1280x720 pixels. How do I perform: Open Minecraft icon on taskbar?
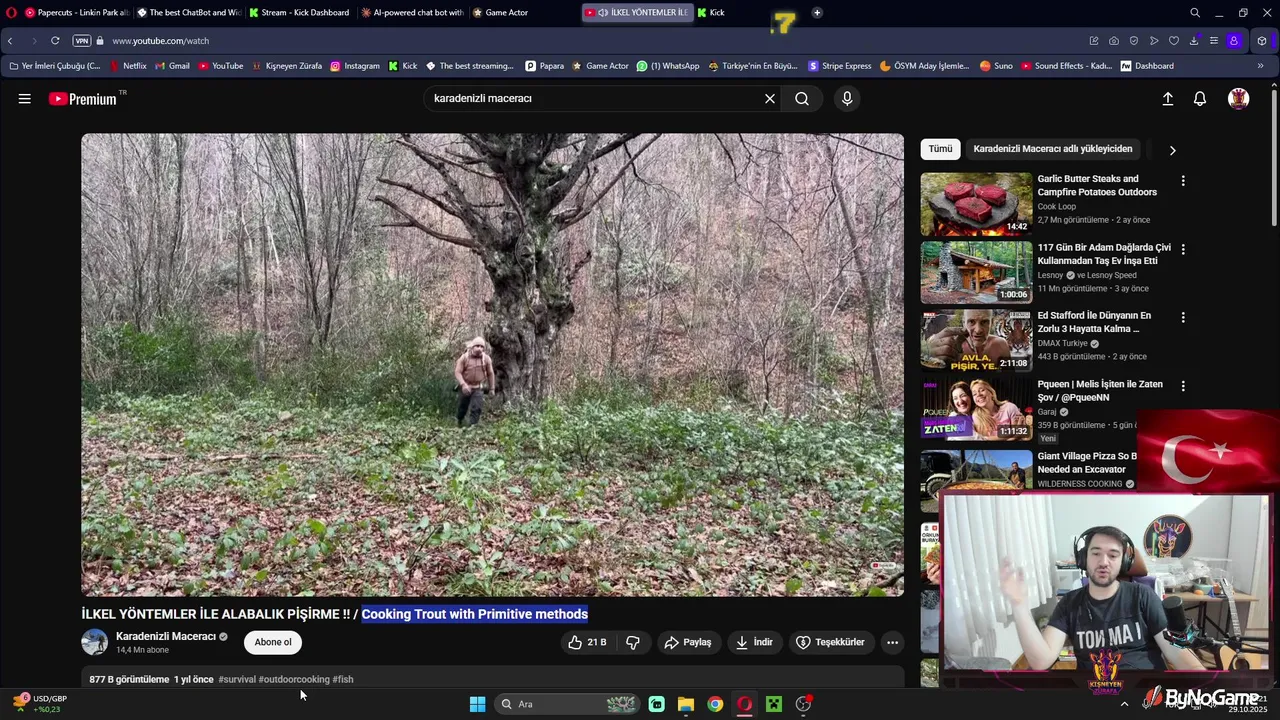[x=773, y=704]
